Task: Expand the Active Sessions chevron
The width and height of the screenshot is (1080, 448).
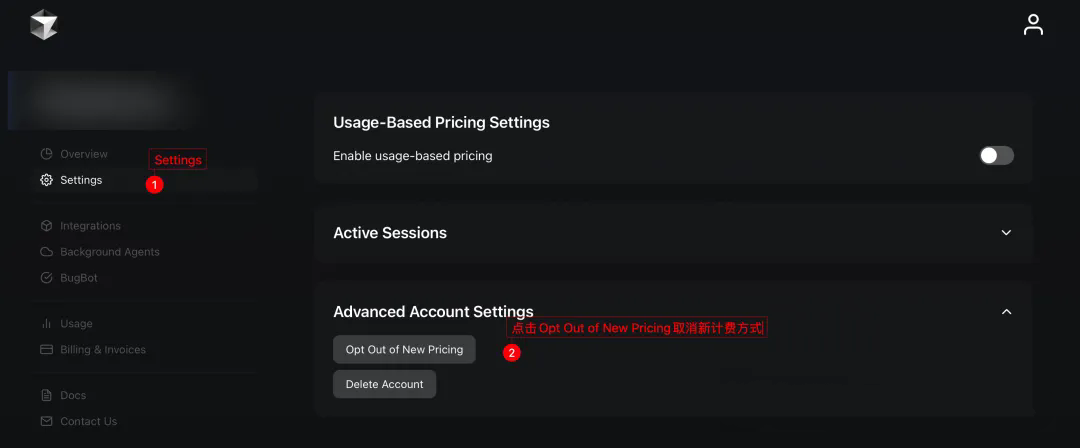Action: 1006,233
